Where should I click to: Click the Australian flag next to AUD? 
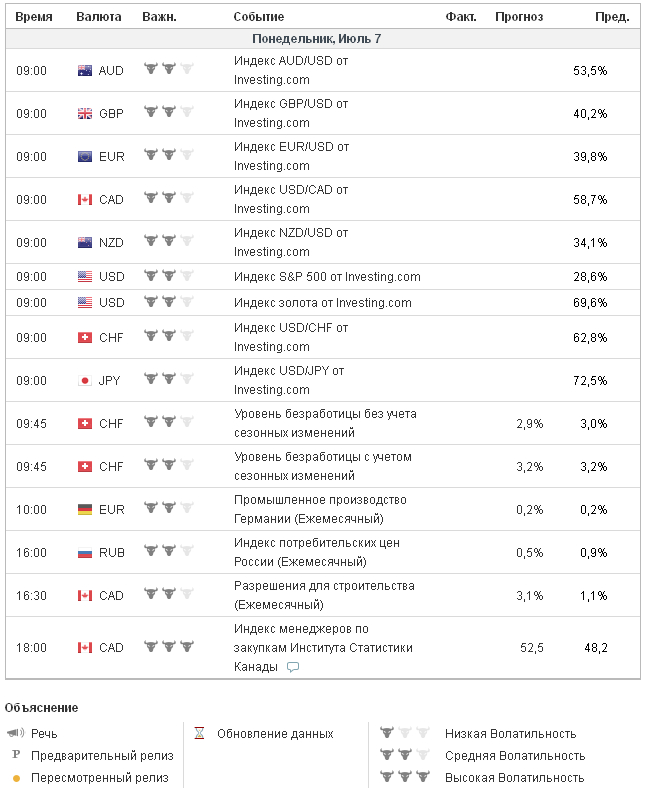click(85, 71)
